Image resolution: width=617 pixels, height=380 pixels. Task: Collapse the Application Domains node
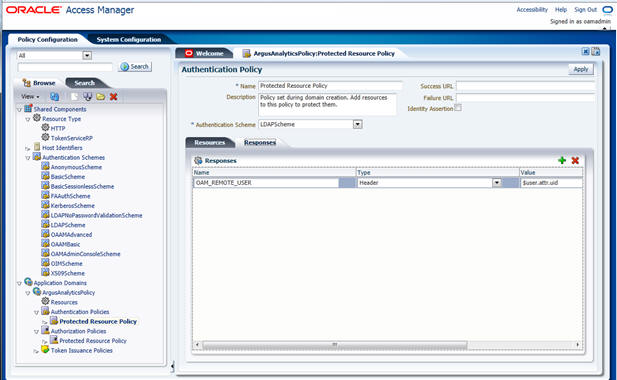coord(19,283)
